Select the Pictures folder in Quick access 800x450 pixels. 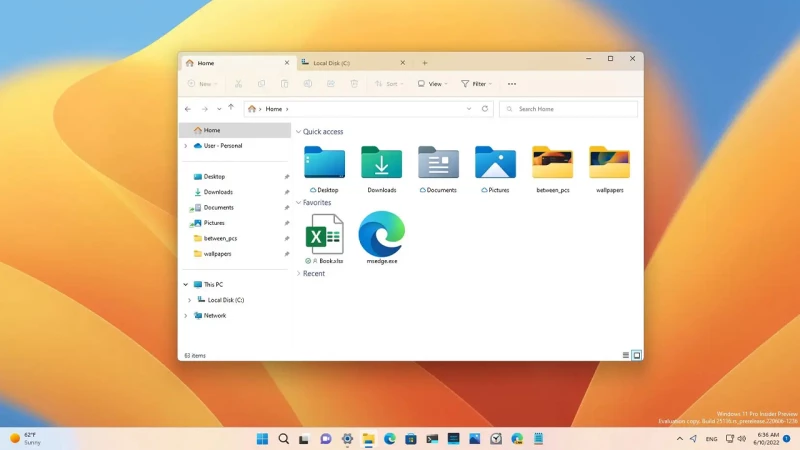(x=495, y=169)
